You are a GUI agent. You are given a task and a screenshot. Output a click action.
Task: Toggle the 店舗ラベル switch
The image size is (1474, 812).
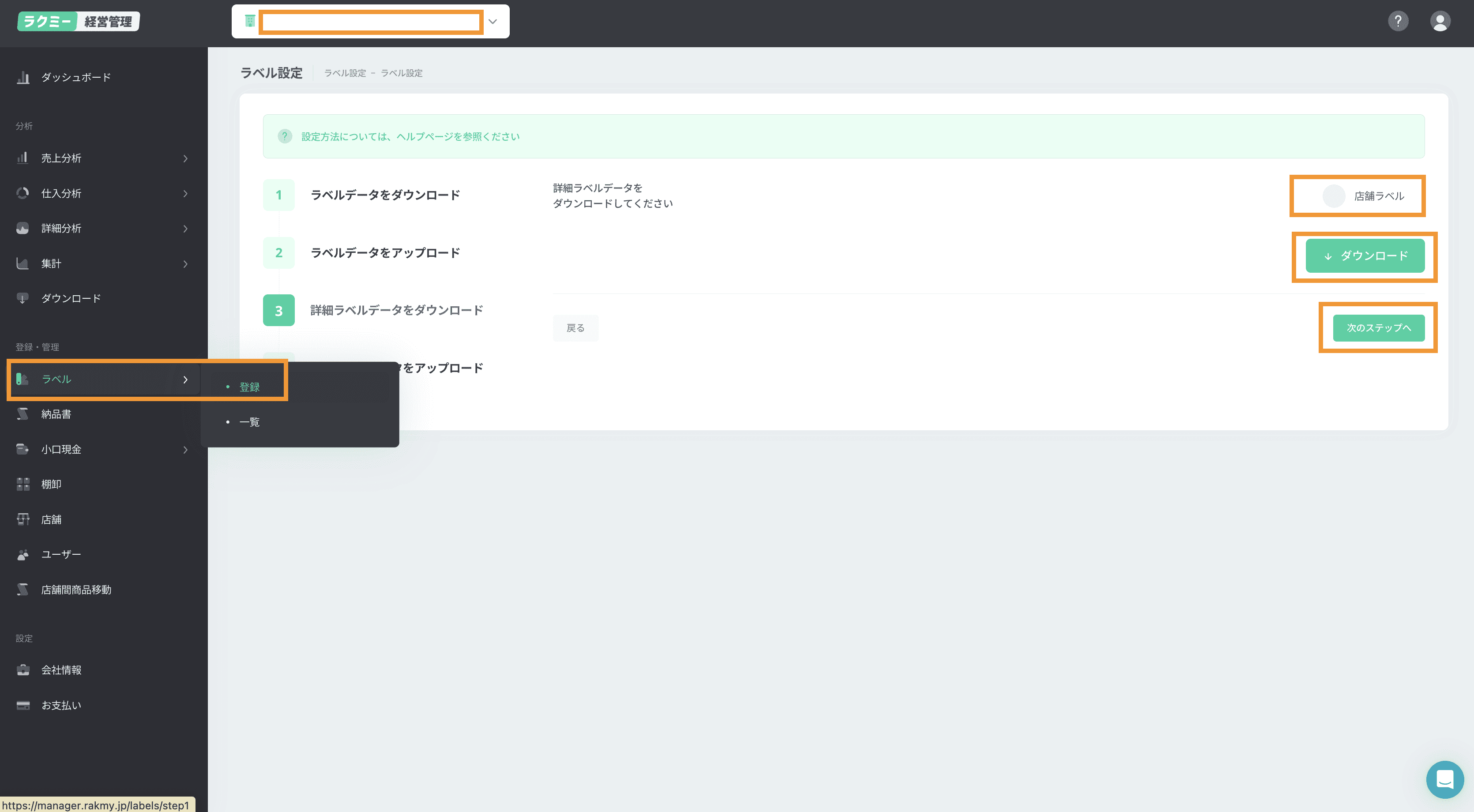pyautogui.click(x=1333, y=196)
